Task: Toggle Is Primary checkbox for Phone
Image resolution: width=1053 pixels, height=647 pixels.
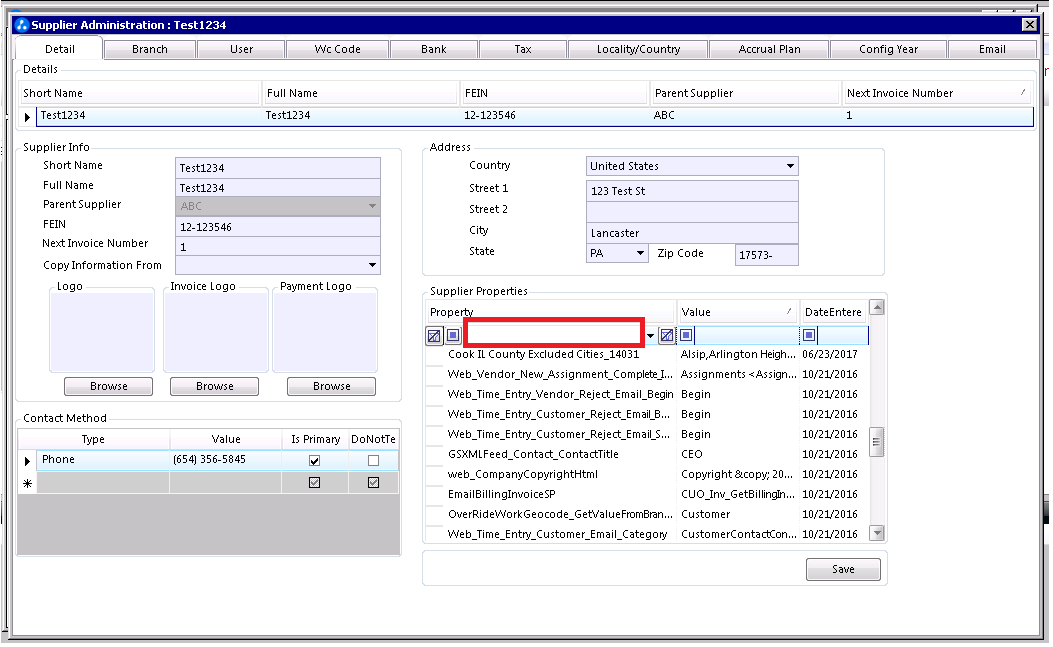Action: click(x=314, y=461)
